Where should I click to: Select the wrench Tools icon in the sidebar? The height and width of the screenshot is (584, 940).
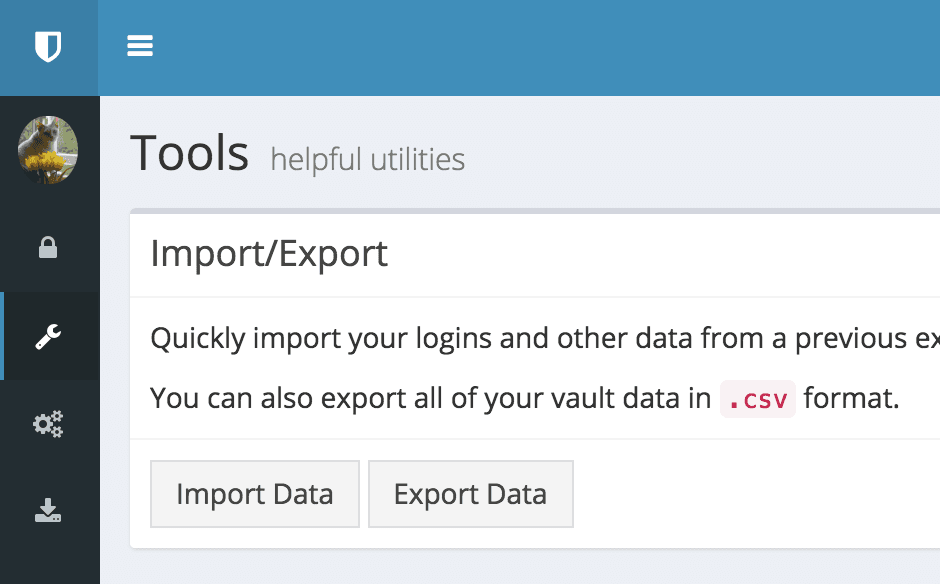[48, 337]
